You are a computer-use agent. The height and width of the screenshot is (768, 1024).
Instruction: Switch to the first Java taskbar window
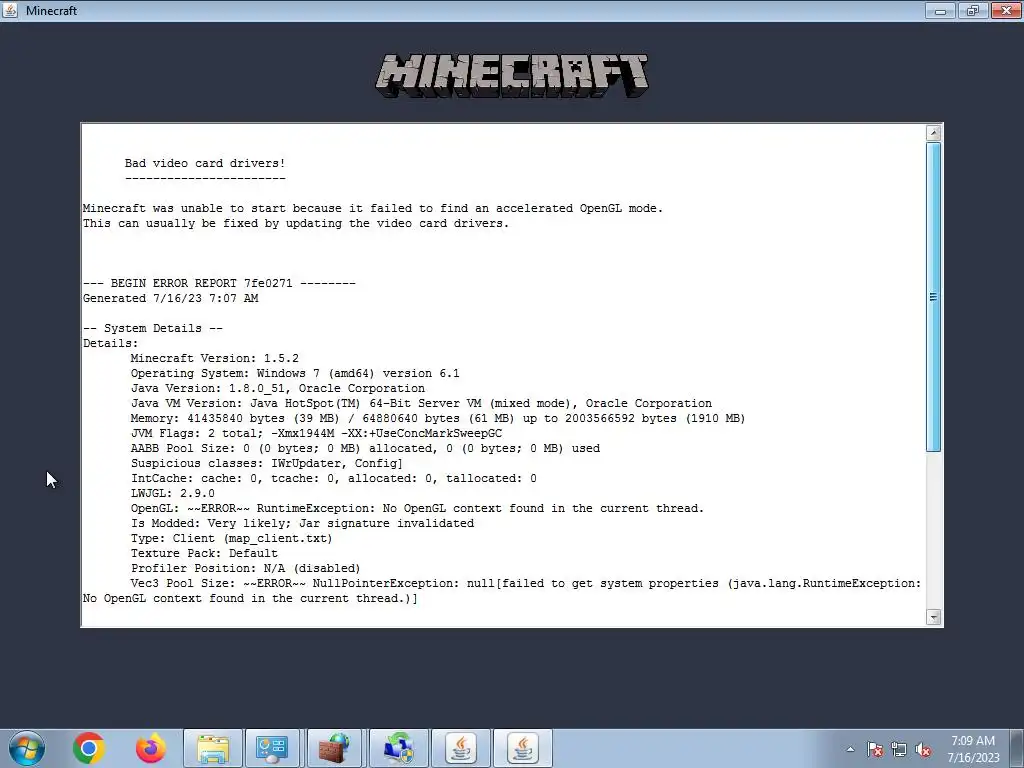click(461, 748)
